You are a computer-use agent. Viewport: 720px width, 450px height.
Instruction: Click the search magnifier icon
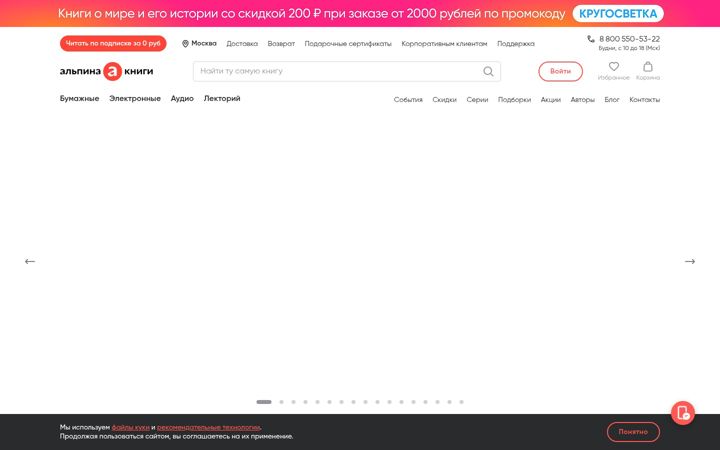point(488,71)
